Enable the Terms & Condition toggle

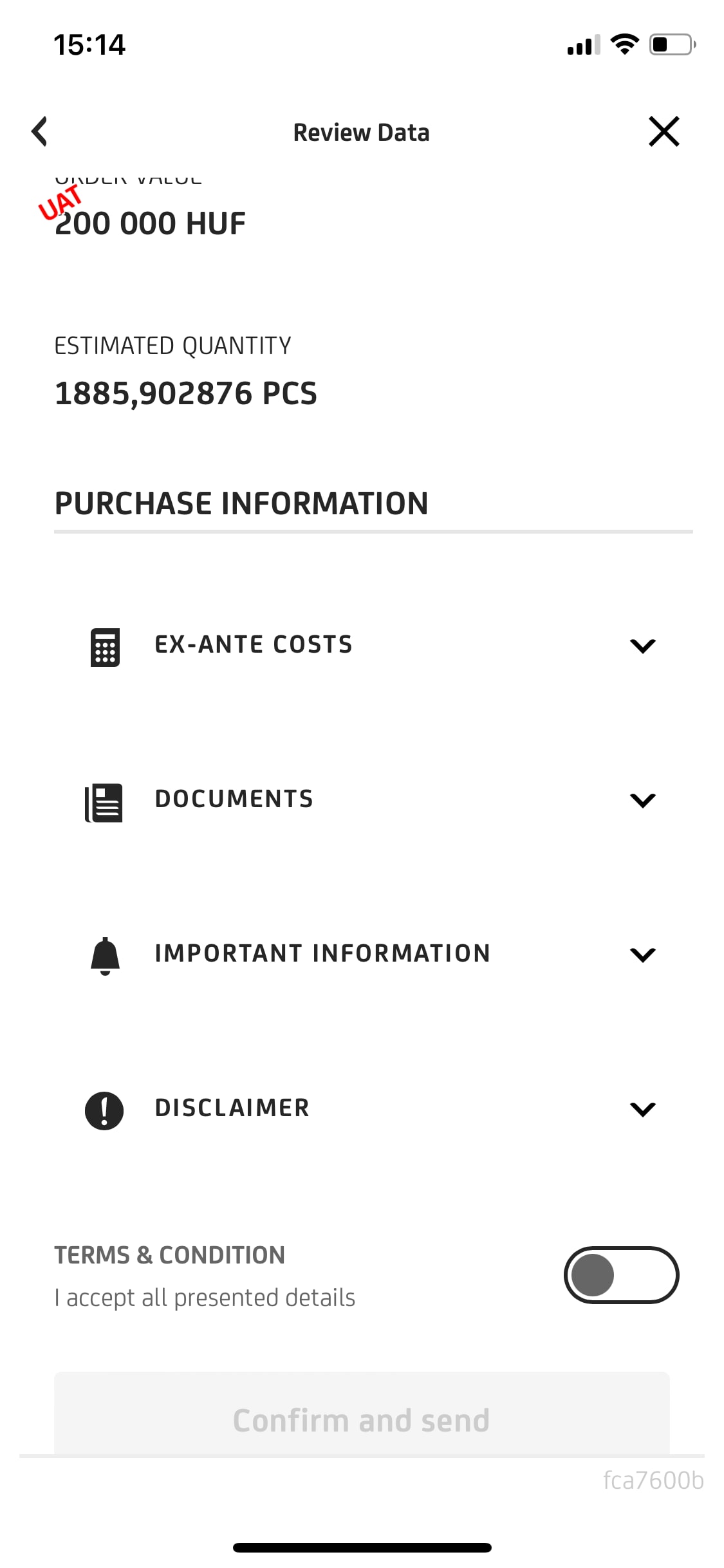coord(621,1275)
